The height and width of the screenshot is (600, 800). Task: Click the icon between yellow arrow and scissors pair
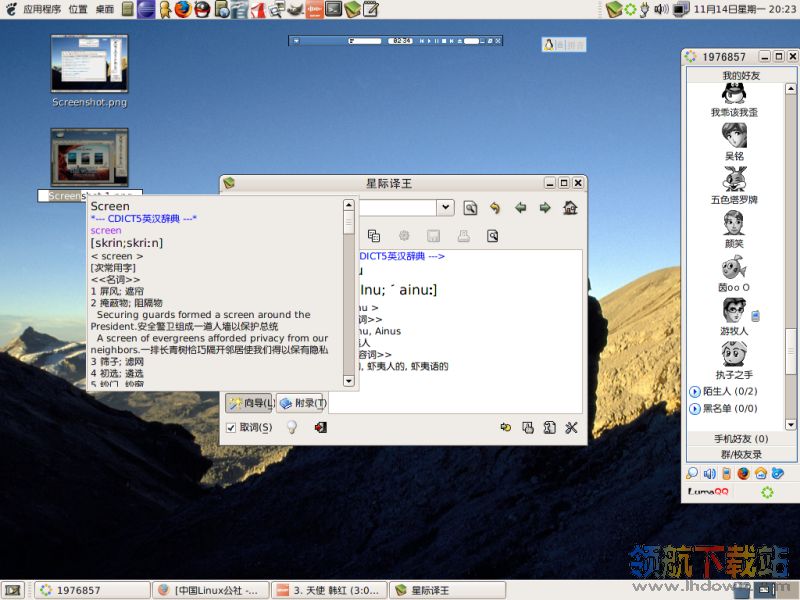[x=528, y=428]
